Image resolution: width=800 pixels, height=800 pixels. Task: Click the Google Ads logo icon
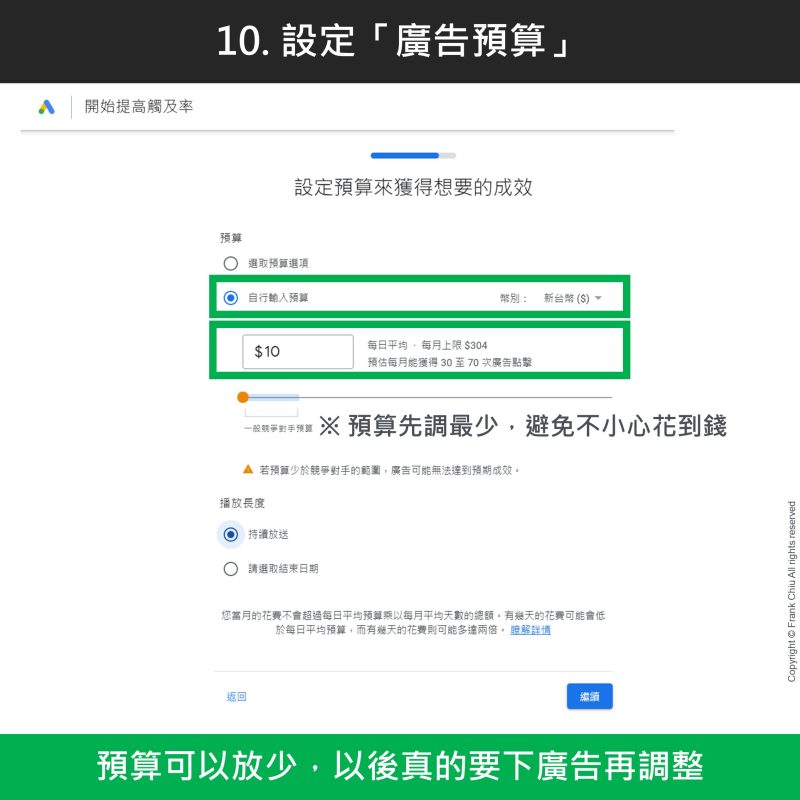pyautogui.click(x=46, y=107)
